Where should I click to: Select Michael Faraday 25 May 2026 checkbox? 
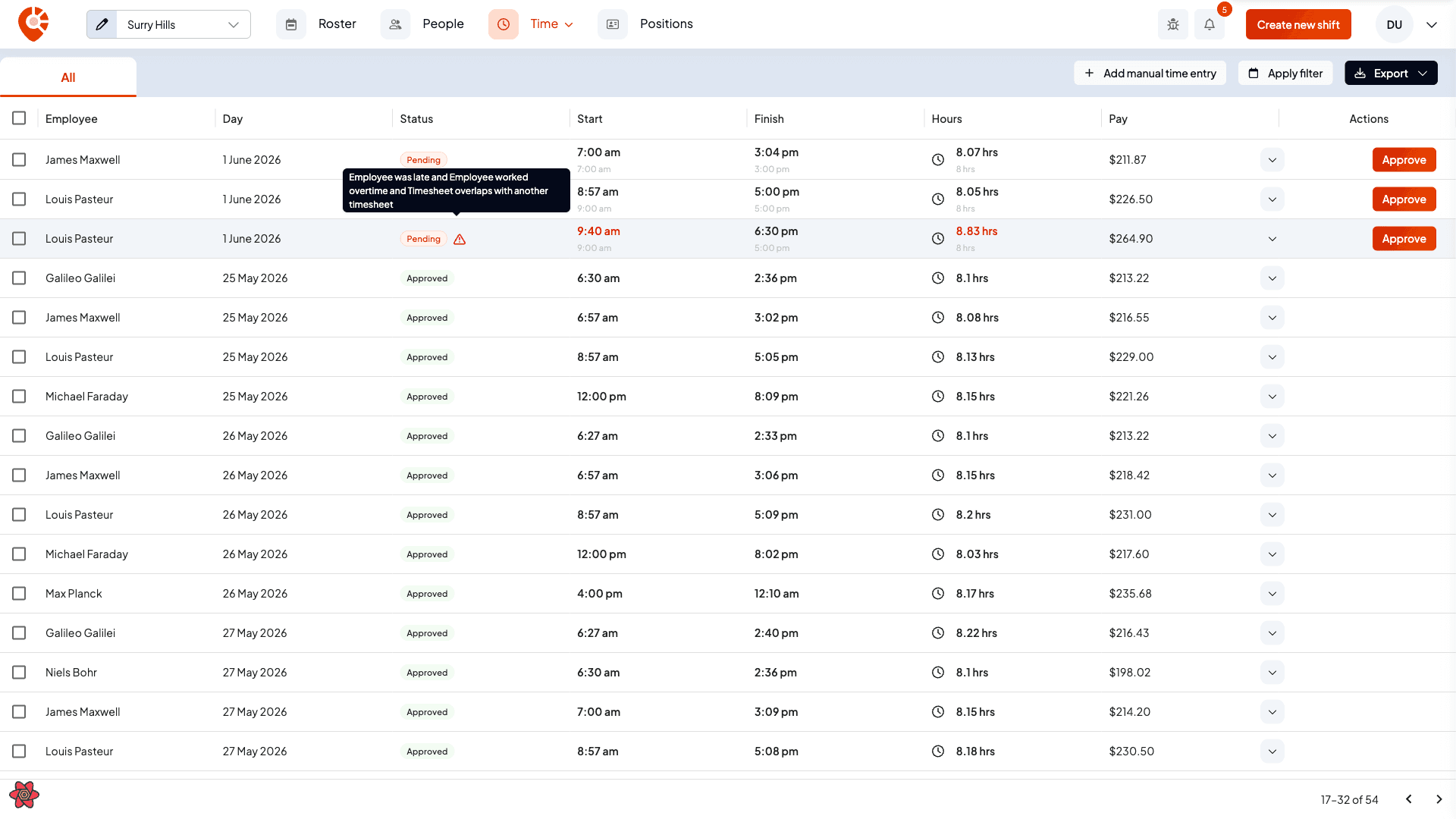(19, 397)
